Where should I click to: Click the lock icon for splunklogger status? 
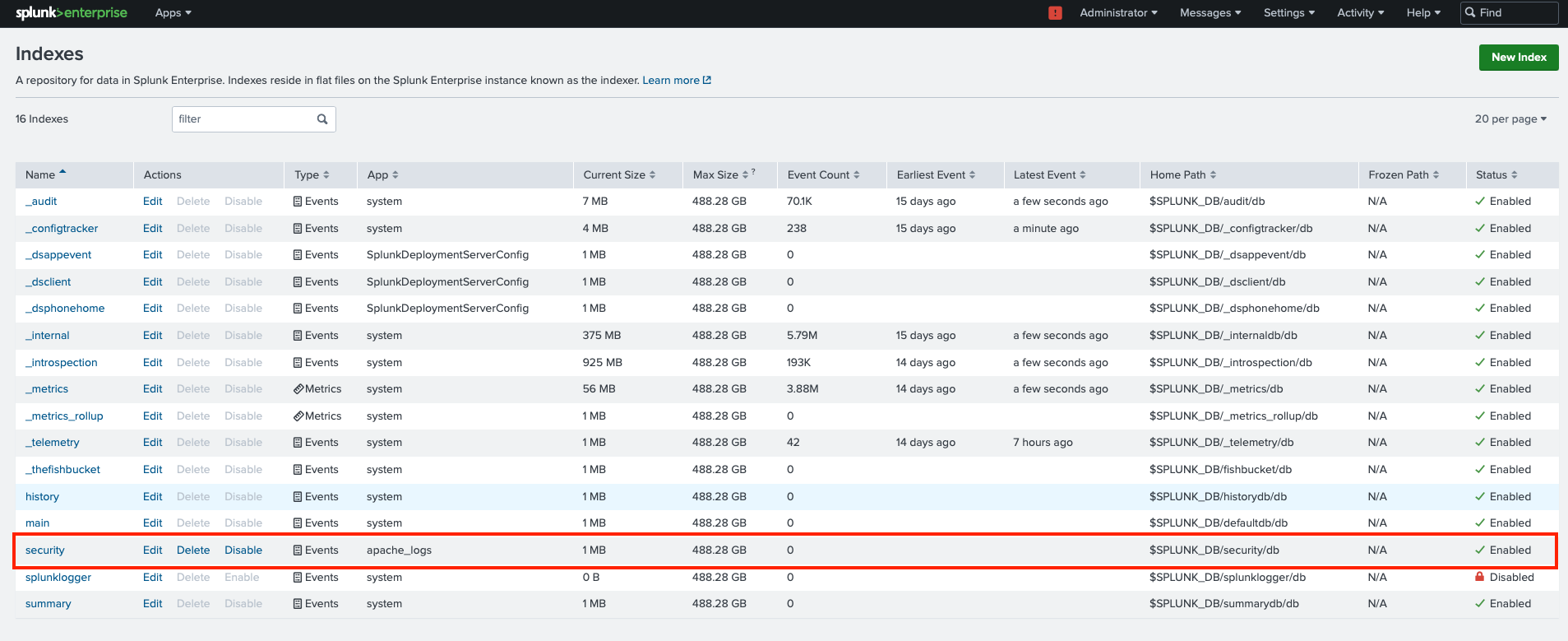point(1480,577)
